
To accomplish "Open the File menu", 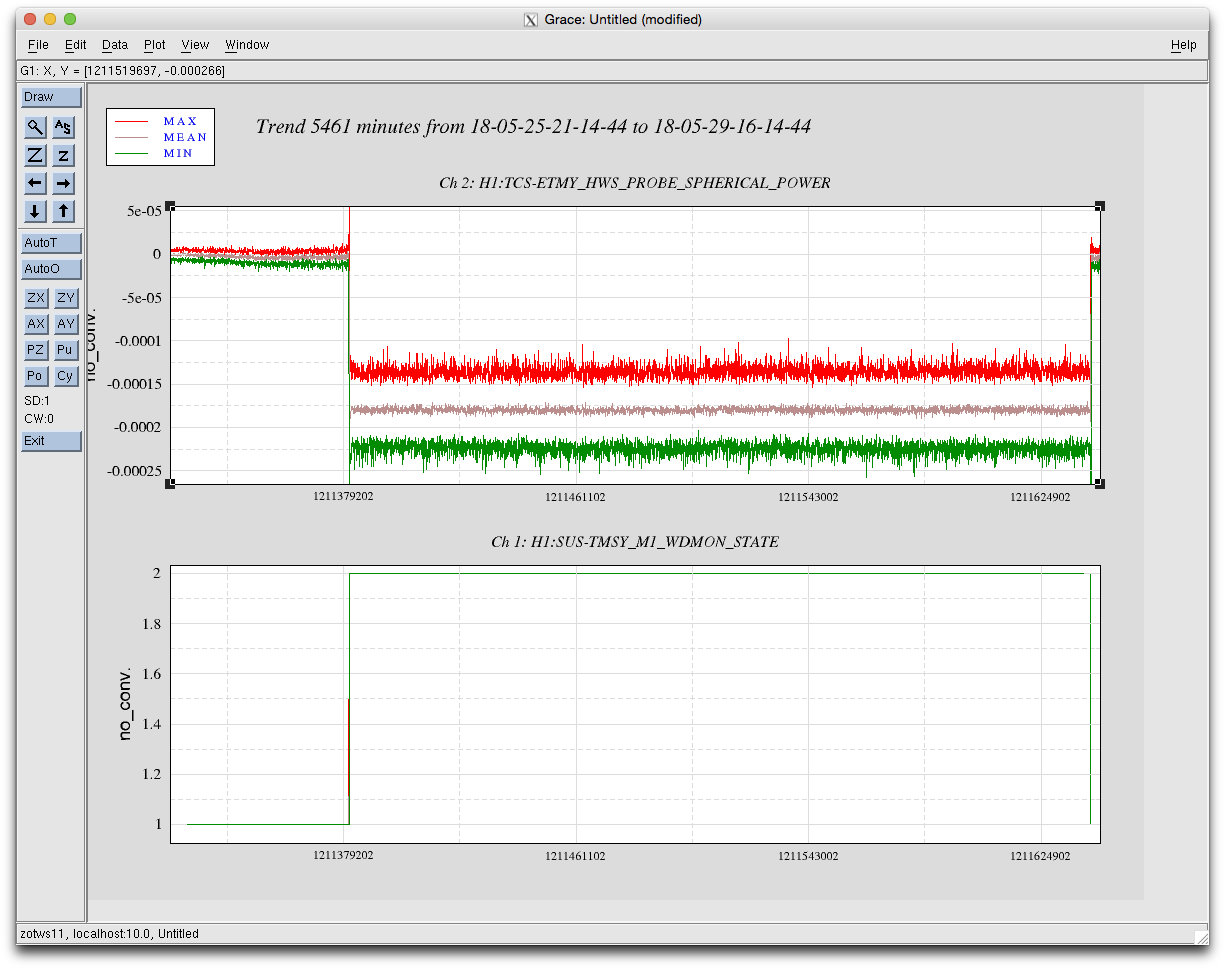I will click(38, 45).
